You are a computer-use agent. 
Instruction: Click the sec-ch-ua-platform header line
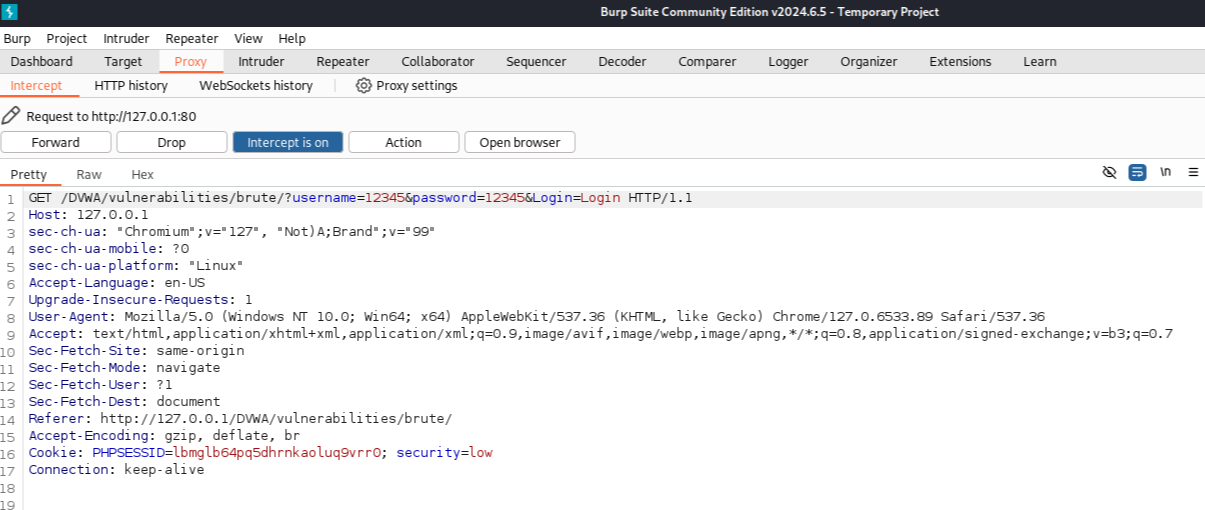[136, 266]
